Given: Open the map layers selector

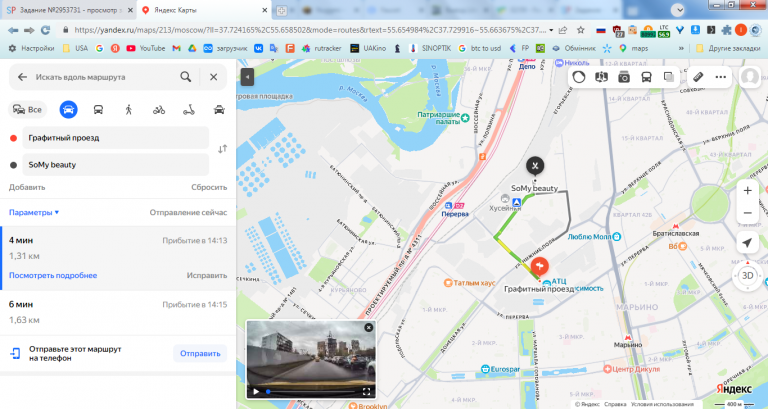Looking at the screenshot, I should pyautogui.click(x=669, y=77).
